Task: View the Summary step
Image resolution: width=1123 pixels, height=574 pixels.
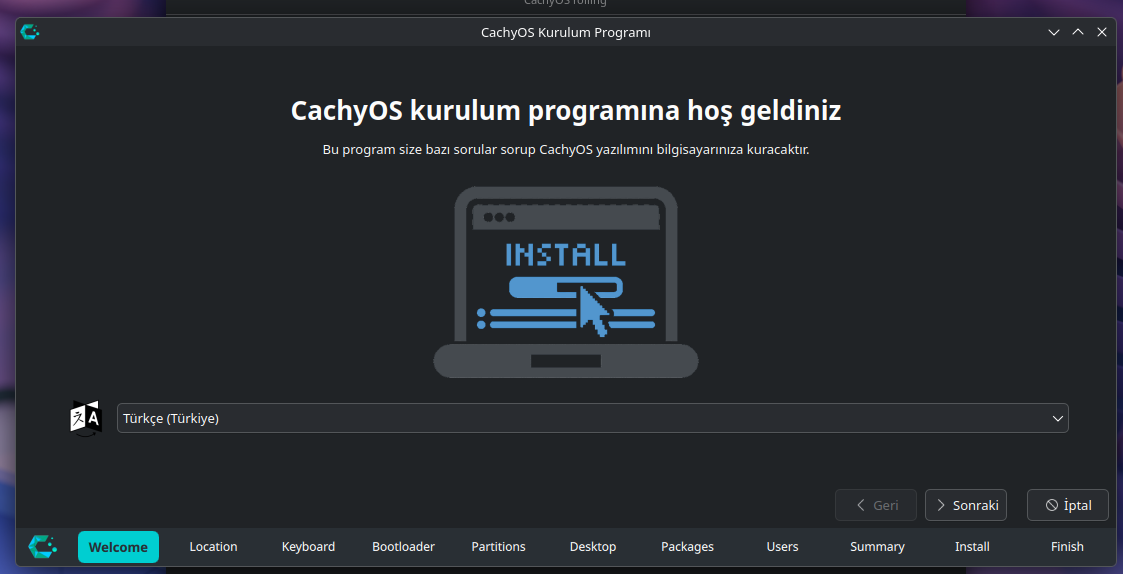Action: 877,547
